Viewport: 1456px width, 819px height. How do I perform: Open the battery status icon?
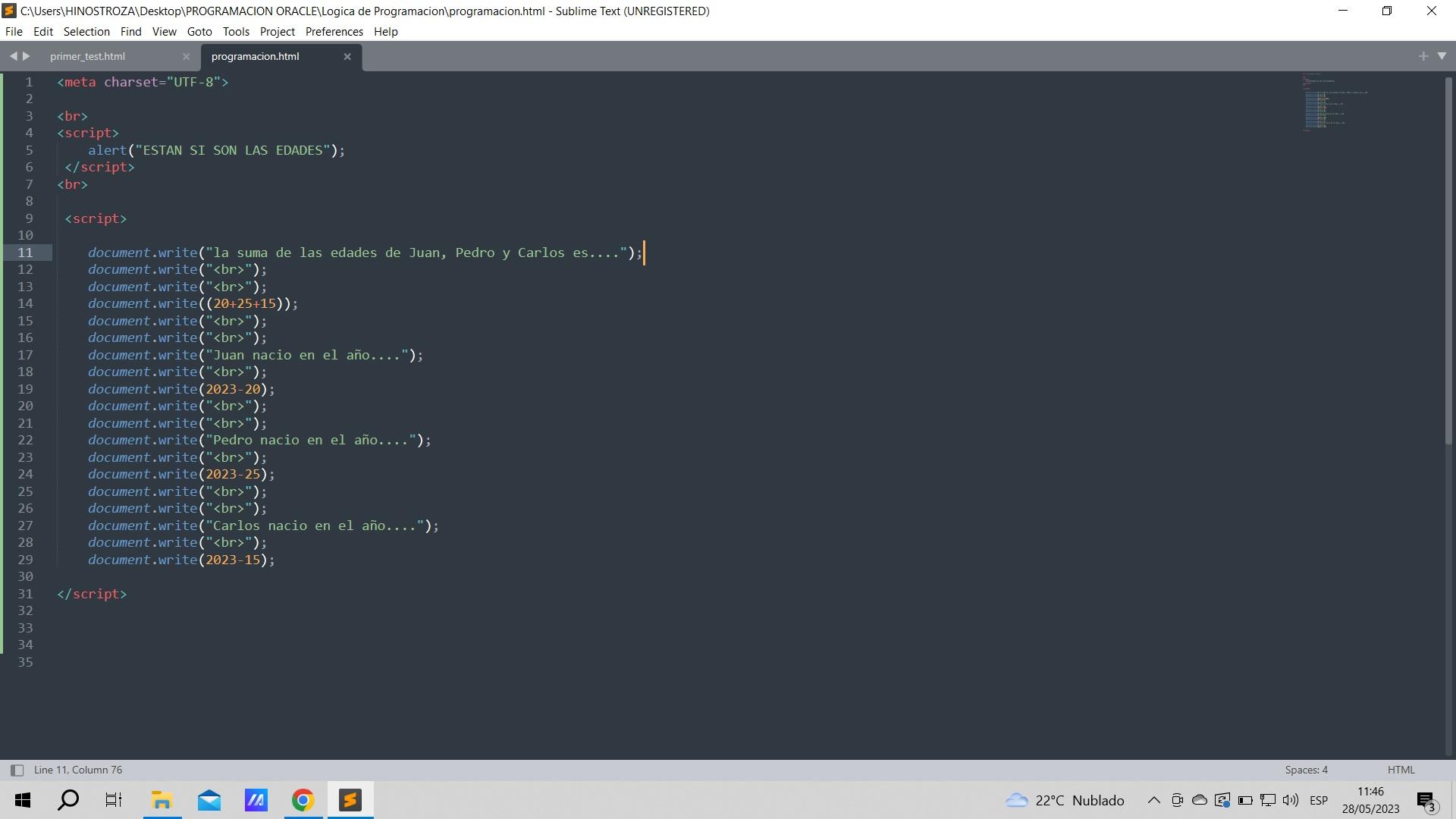pyautogui.click(x=1245, y=800)
